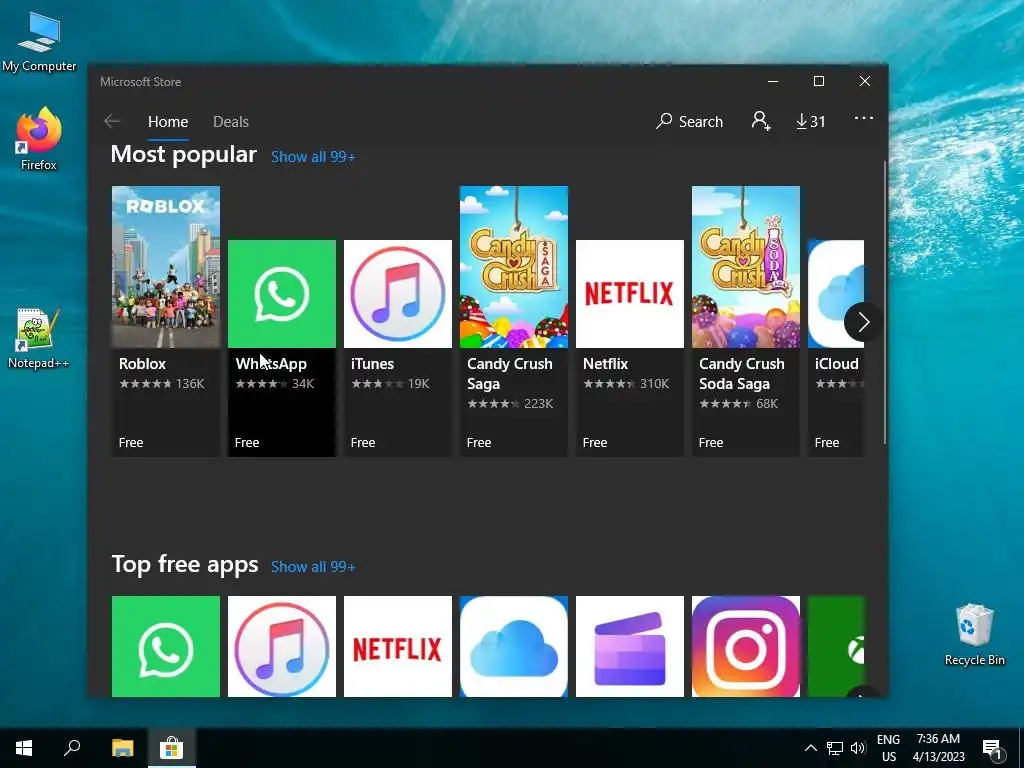Open File Explorer from taskbar
The width and height of the screenshot is (1024, 768).
122,748
